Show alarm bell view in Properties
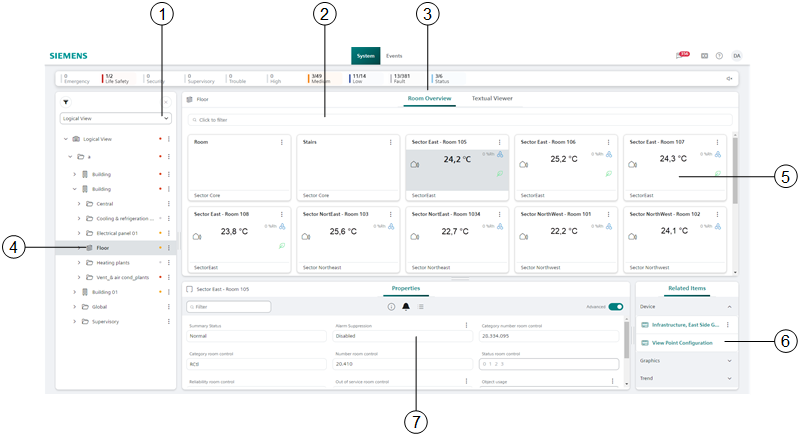 406,307
